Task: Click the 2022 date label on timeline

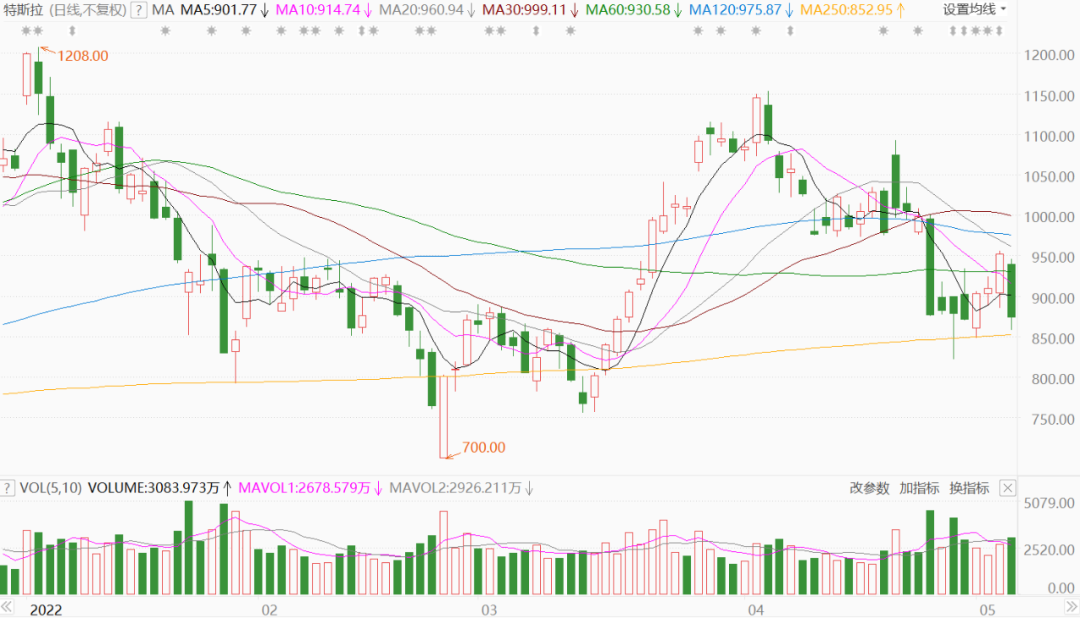Action: (45, 610)
